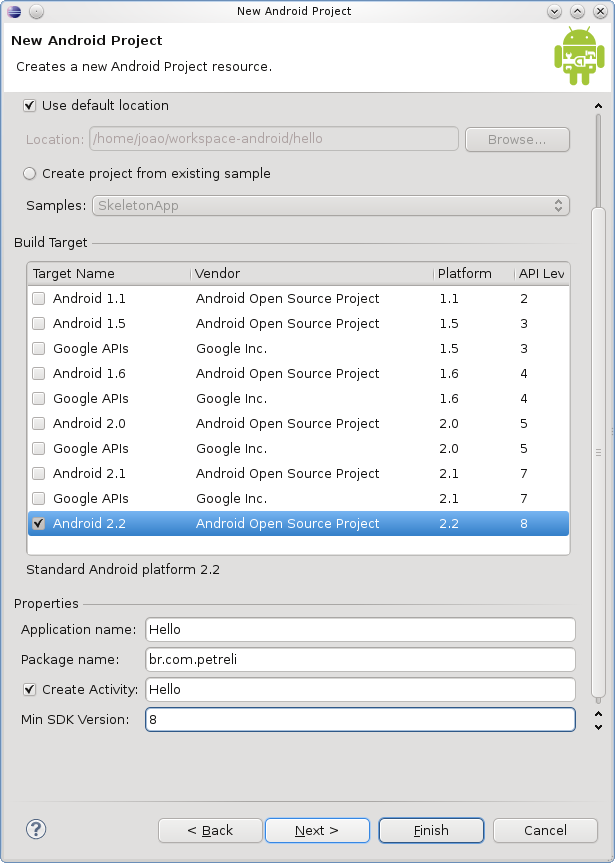
Task: Click the help question mark icon
Action: pyautogui.click(x=36, y=829)
